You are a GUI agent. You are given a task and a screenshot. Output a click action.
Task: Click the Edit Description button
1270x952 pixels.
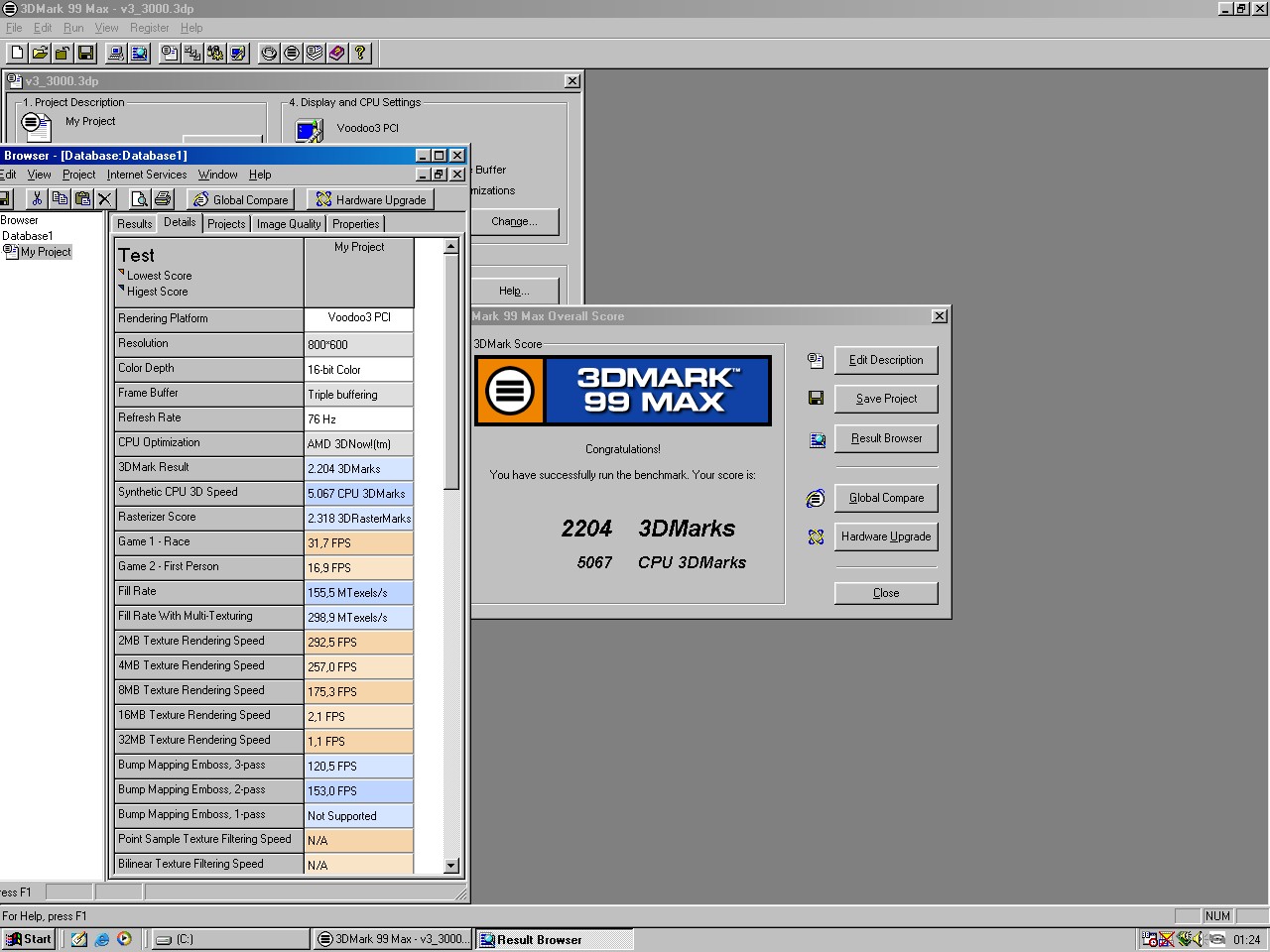click(x=886, y=360)
